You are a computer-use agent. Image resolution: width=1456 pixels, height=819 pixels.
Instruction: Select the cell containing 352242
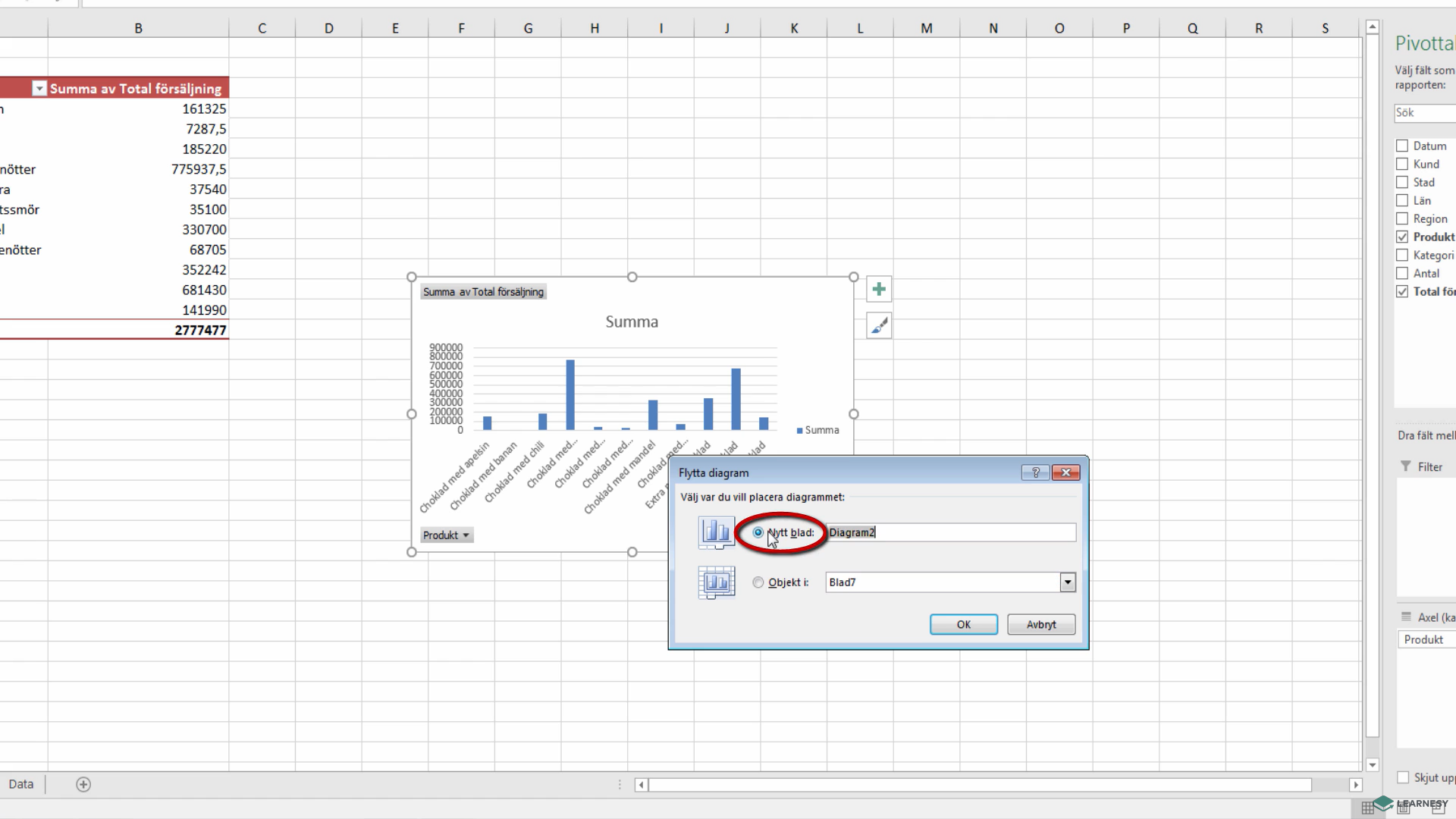point(138,270)
